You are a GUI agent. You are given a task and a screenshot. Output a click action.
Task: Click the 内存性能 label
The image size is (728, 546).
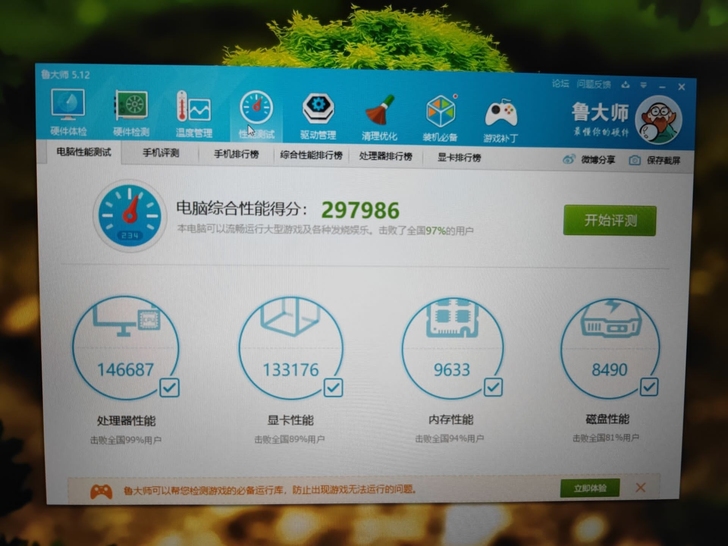pos(451,420)
